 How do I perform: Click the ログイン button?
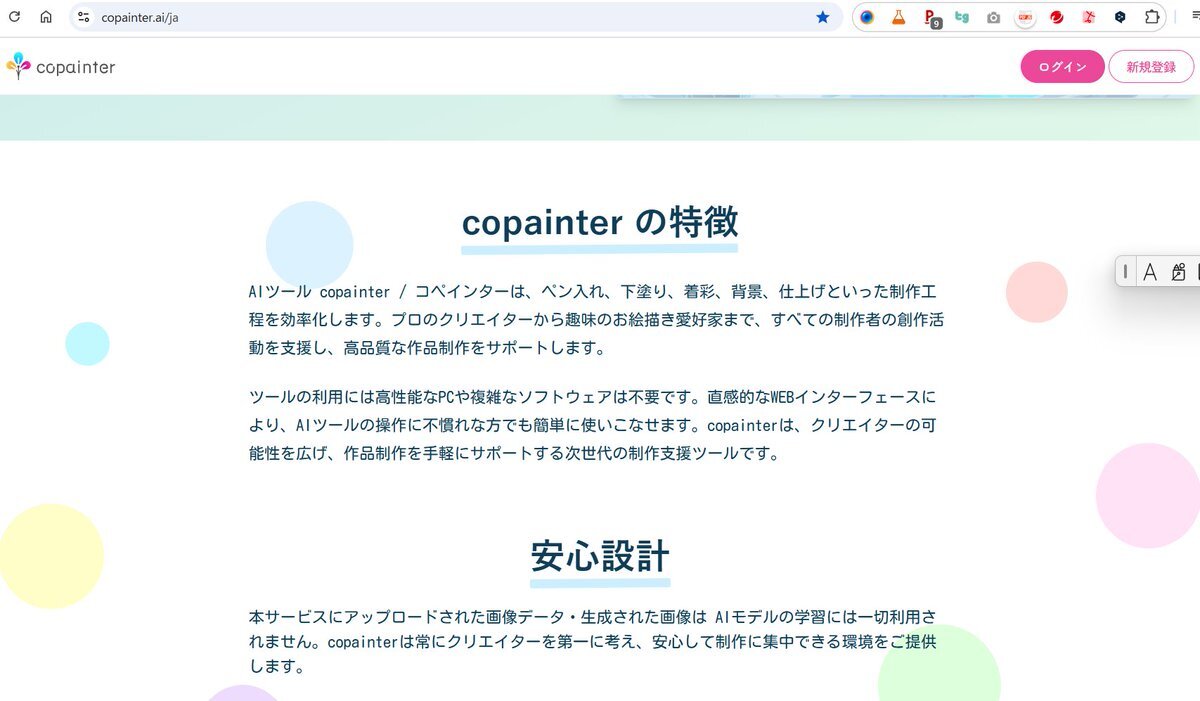pyautogui.click(x=1062, y=67)
